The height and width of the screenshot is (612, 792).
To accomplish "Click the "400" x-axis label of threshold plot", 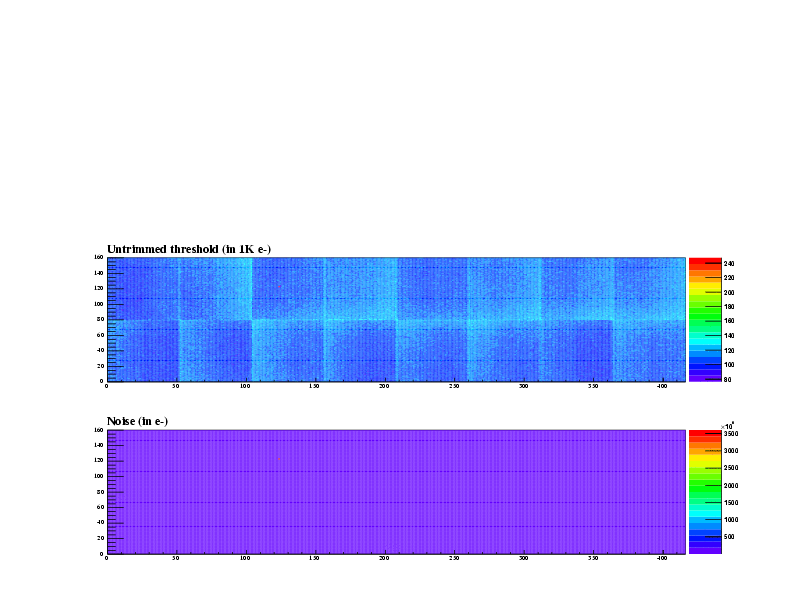I will (662, 386).
